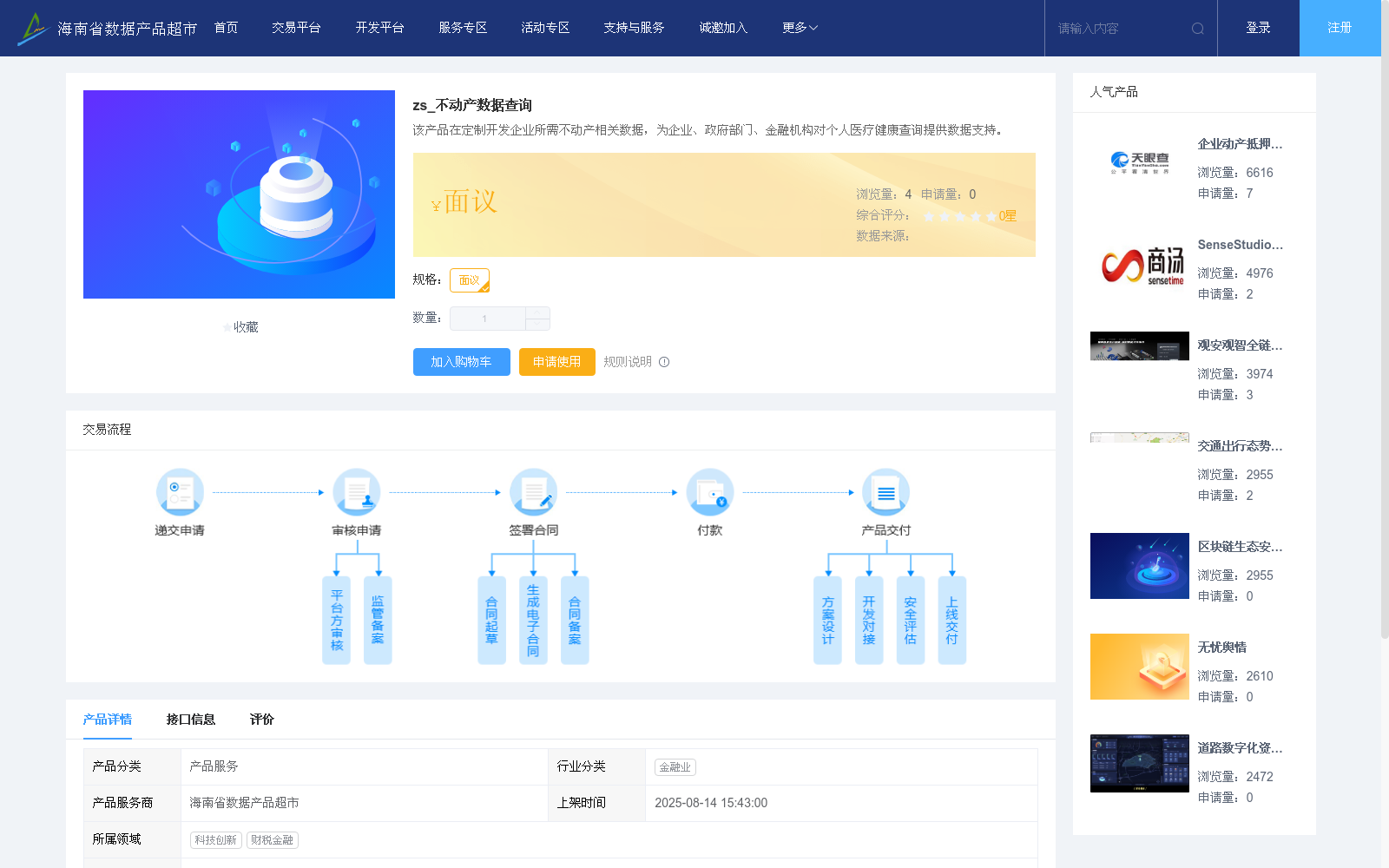Click the rating stars in price panel
1389x868 pixels.
tap(959, 216)
